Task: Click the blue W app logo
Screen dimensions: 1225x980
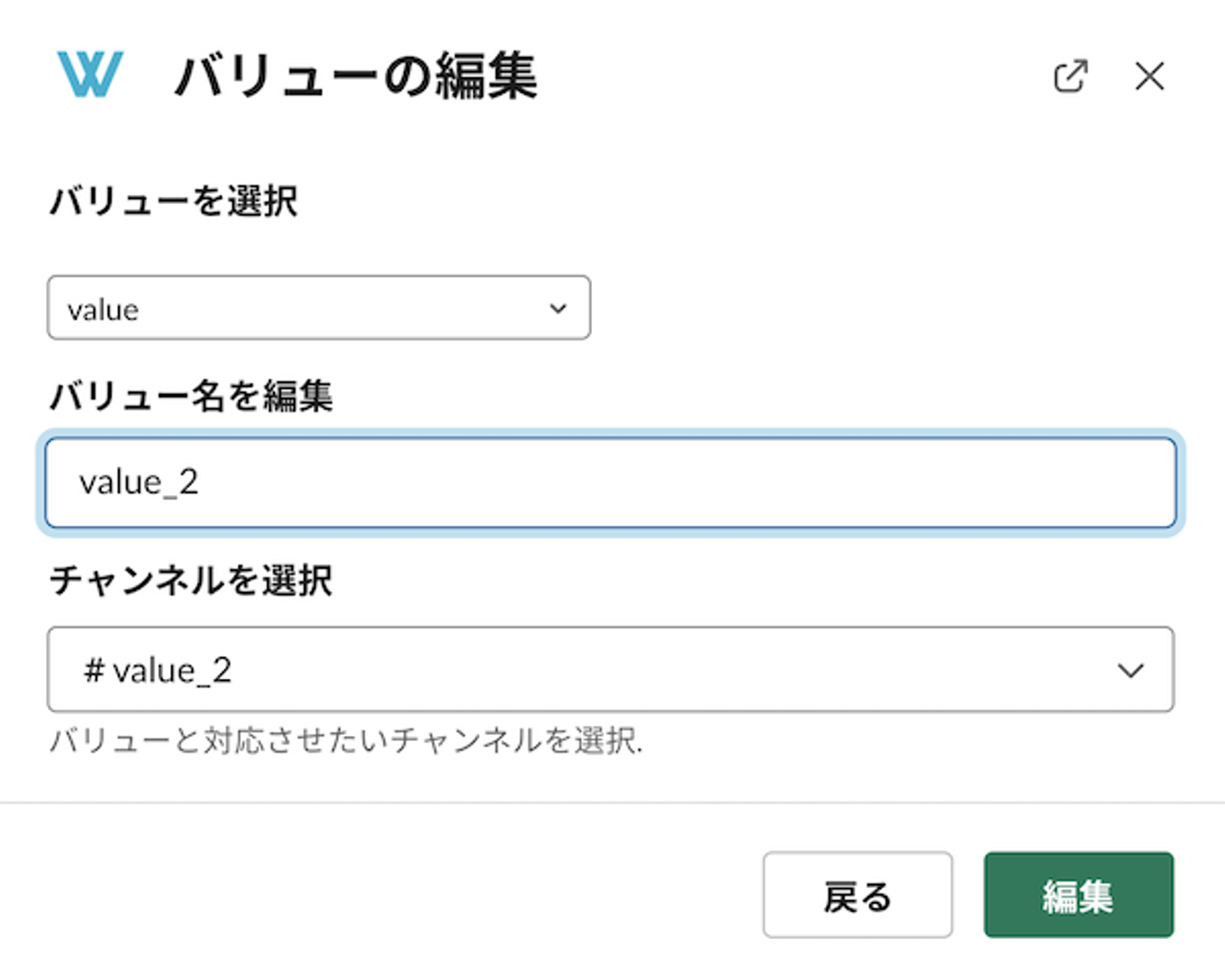Action: (x=90, y=74)
